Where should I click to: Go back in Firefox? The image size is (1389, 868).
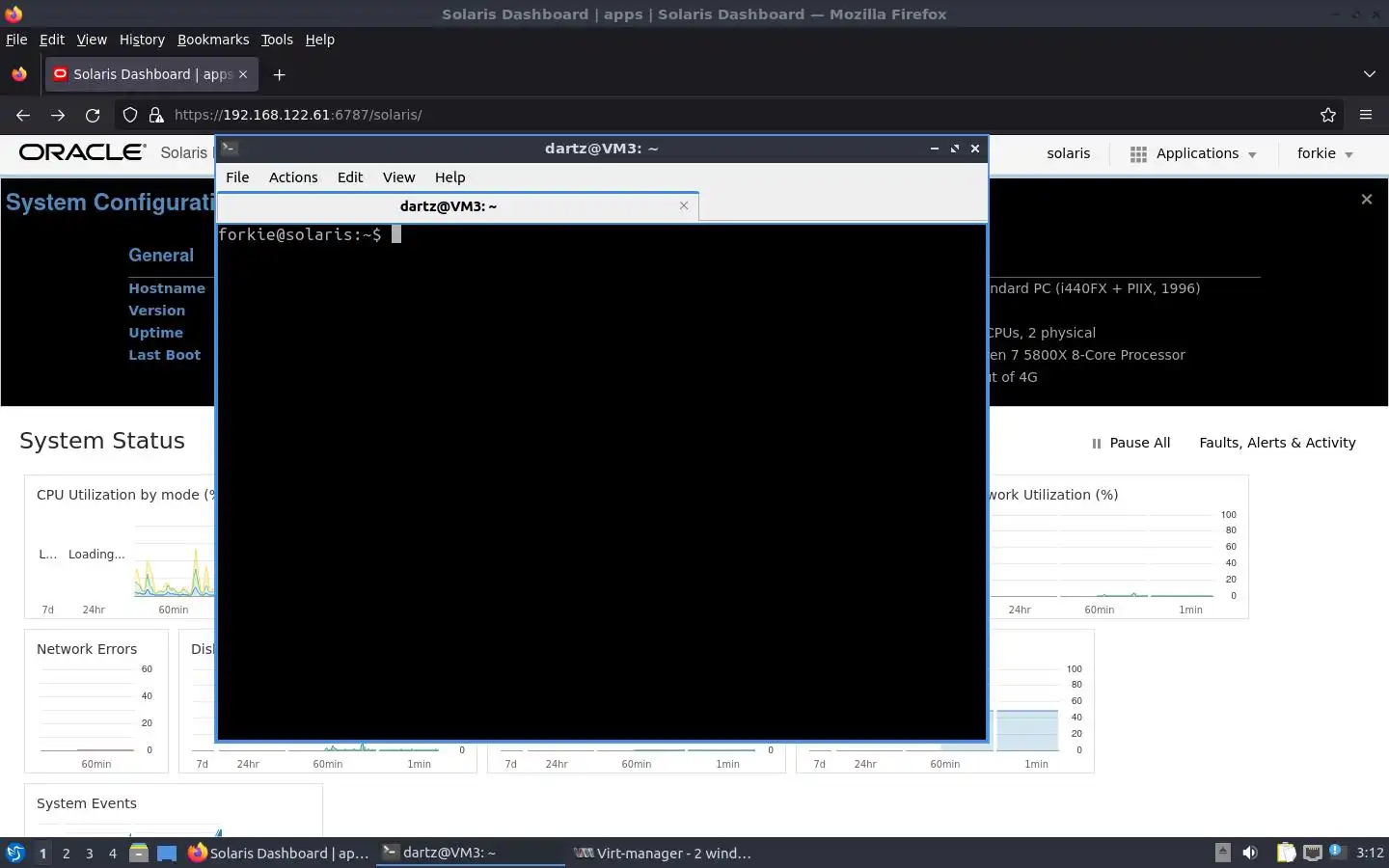click(23, 115)
